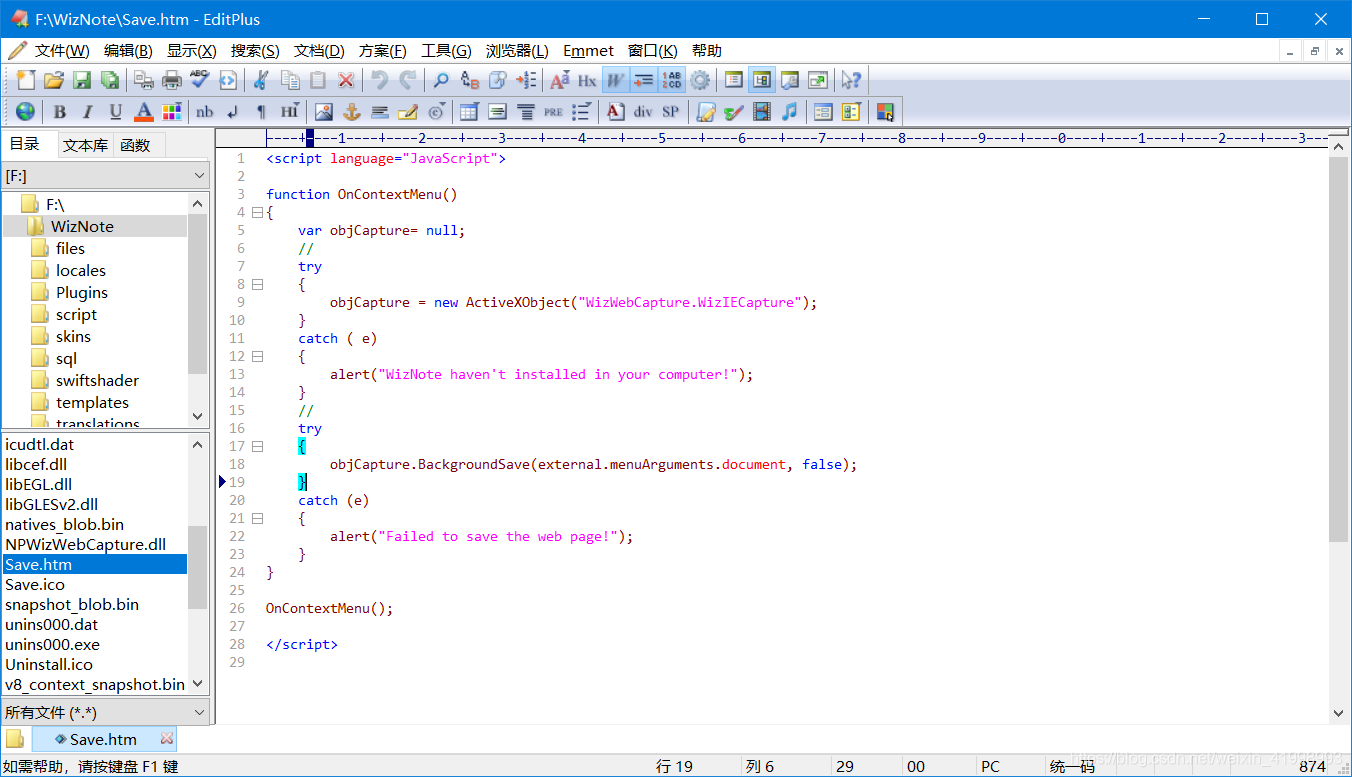The image size is (1352, 777).
Task: Click the Open file folder icon
Action: click(54, 81)
